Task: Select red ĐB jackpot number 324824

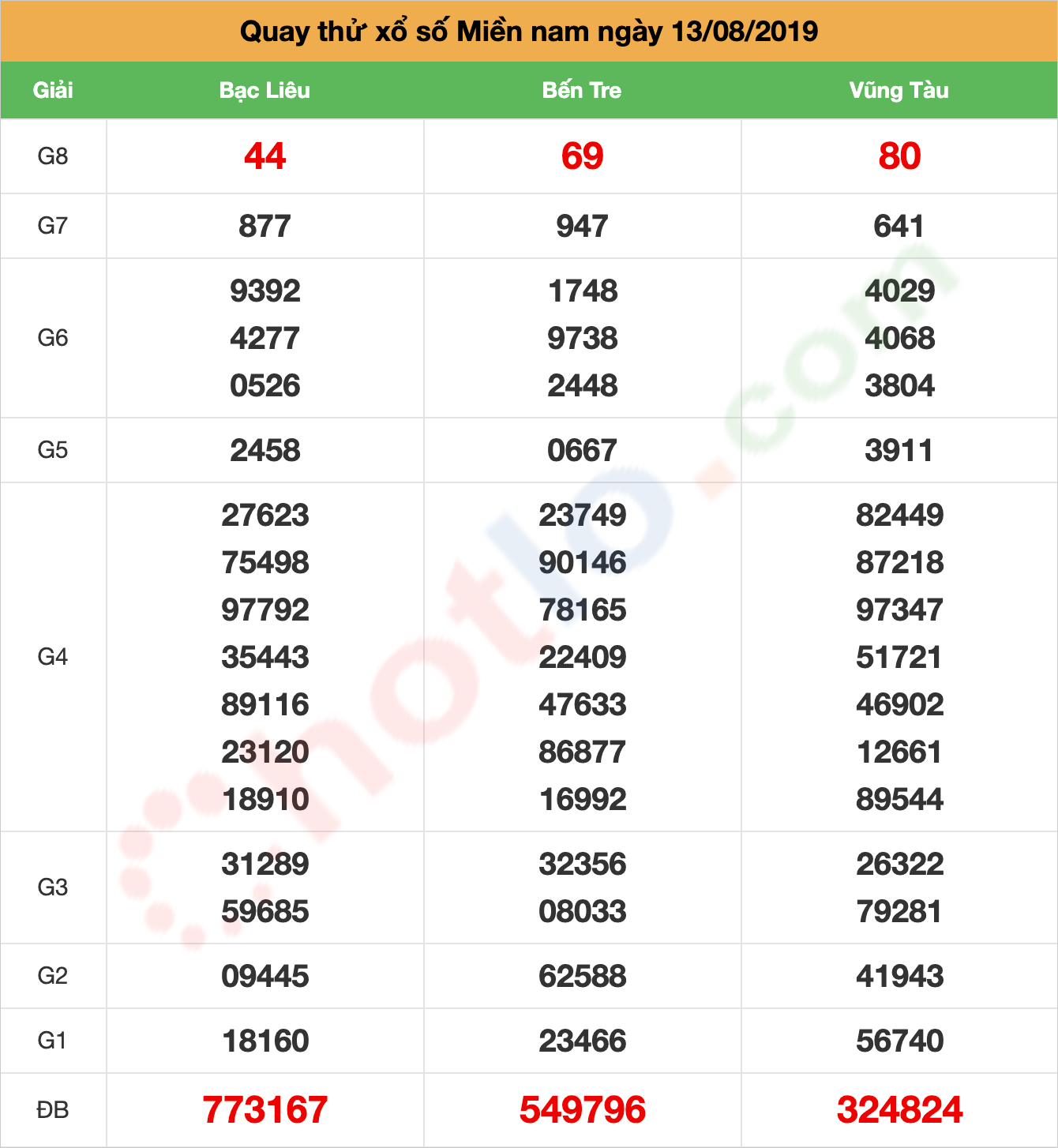Action: (x=899, y=1110)
